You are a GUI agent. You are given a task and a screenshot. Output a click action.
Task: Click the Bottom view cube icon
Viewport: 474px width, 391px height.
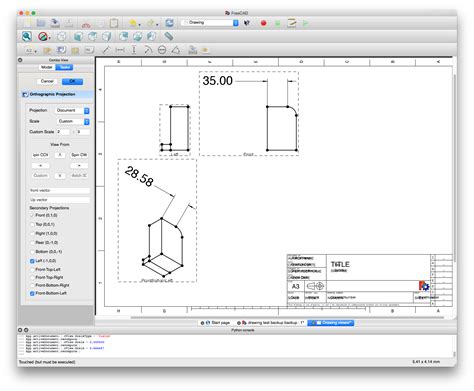tap(137, 36)
